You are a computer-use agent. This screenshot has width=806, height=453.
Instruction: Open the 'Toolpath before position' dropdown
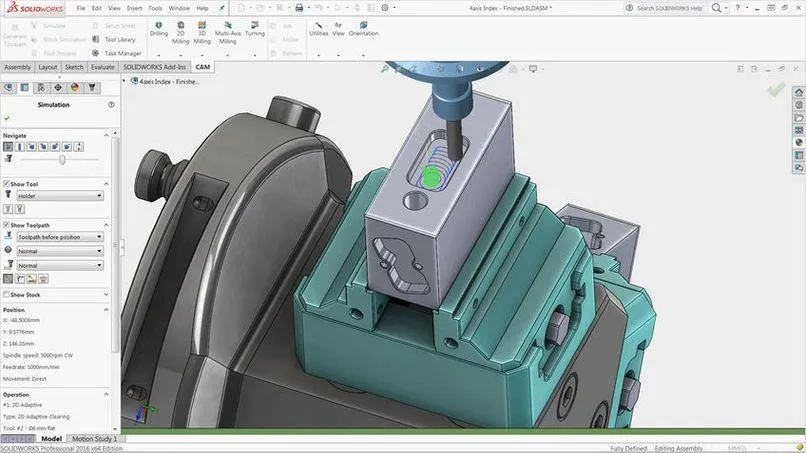[59, 237]
